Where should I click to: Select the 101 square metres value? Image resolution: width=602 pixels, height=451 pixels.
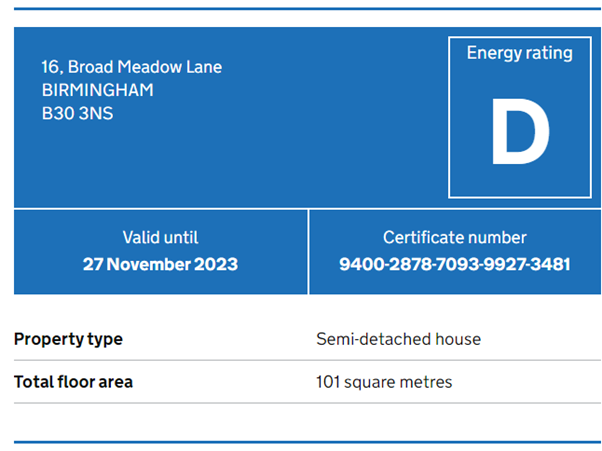384,382
